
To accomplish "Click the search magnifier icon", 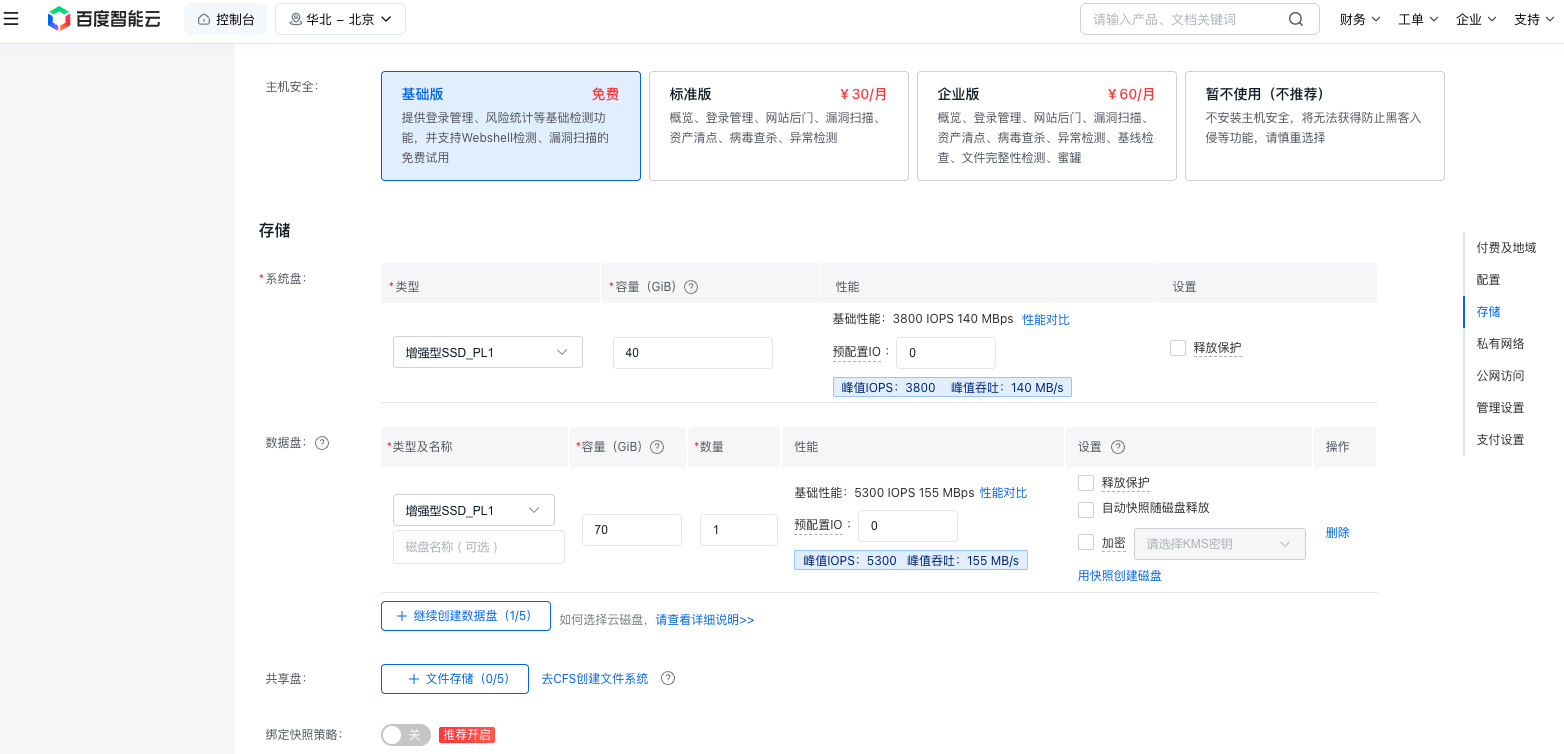I will (x=1296, y=19).
